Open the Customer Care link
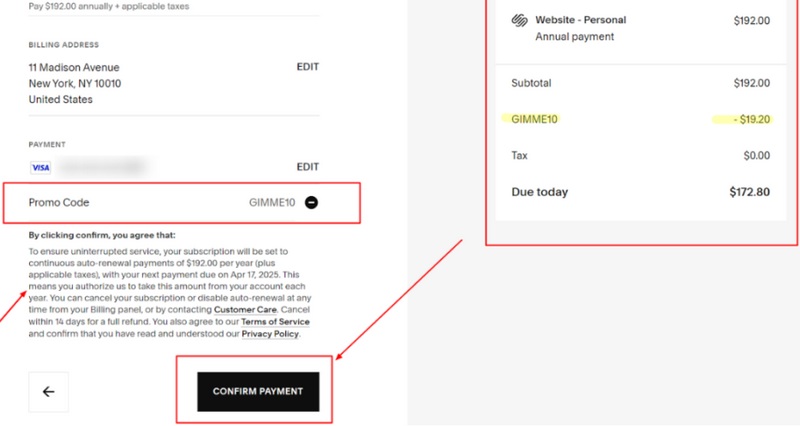 point(245,310)
